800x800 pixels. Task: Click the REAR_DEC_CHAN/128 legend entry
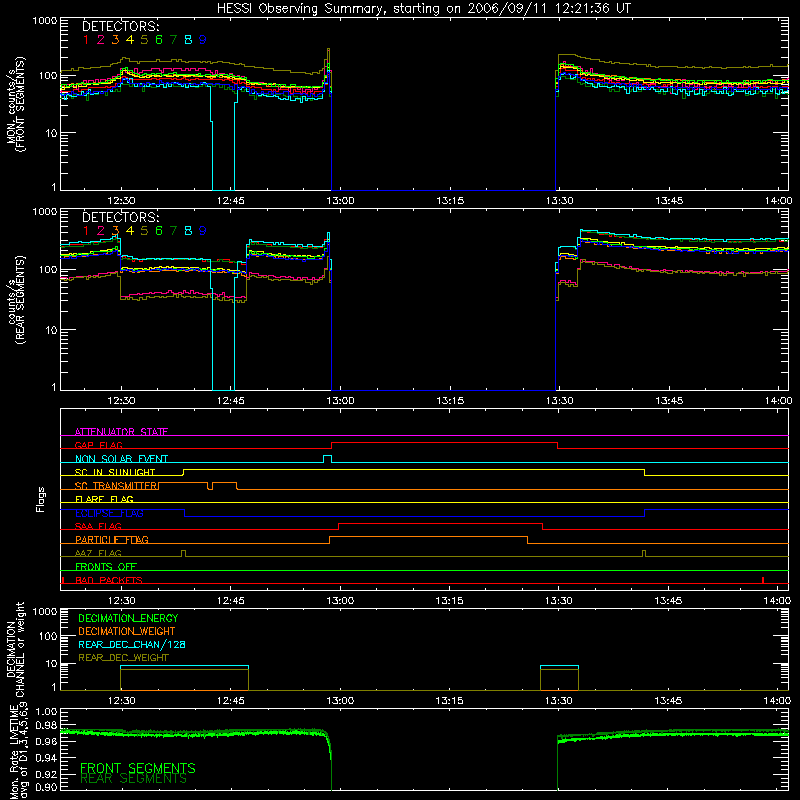[132, 645]
